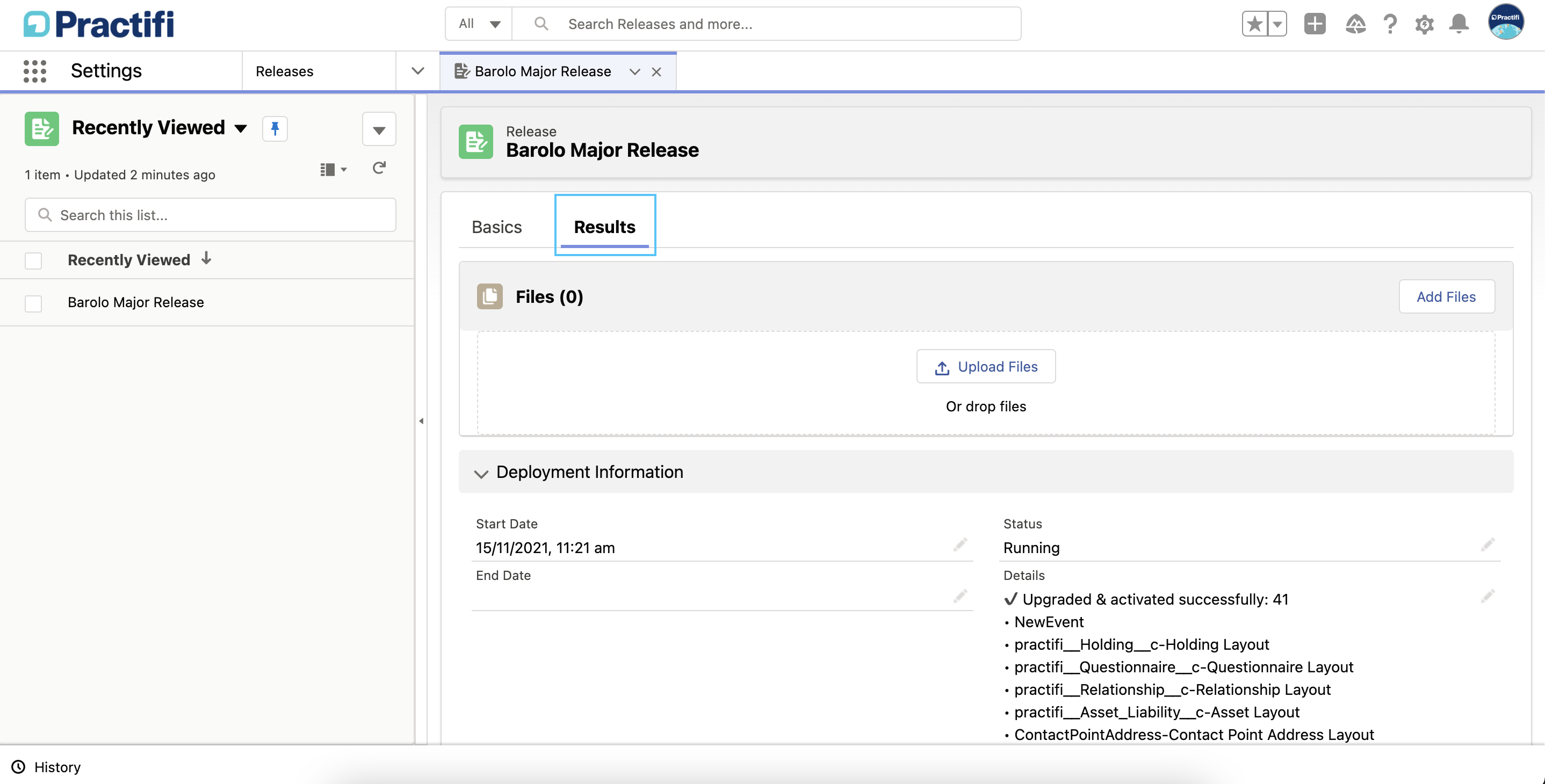Click the Release record header icon
This screenshot has width=1545, height=784.
(x=475, y=141)
